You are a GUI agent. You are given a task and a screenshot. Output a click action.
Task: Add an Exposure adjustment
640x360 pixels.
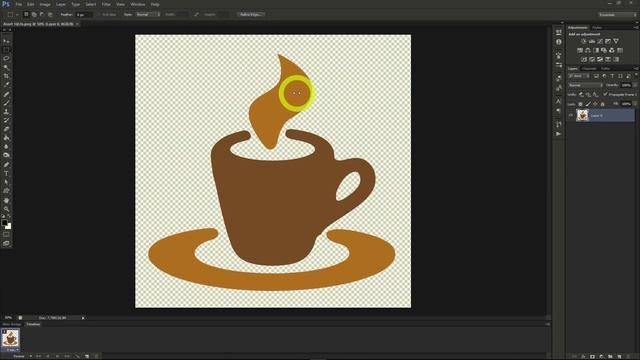pos(608,41)
